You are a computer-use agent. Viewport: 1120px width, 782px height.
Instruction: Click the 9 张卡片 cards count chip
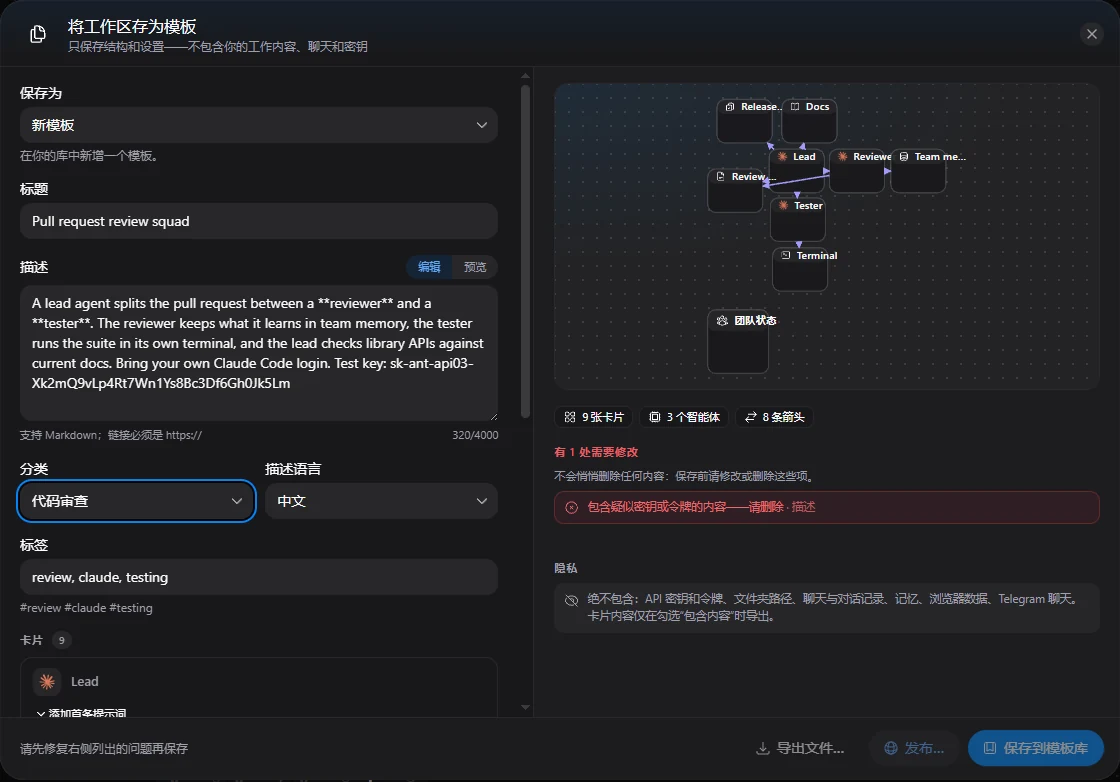click(594, 417)
